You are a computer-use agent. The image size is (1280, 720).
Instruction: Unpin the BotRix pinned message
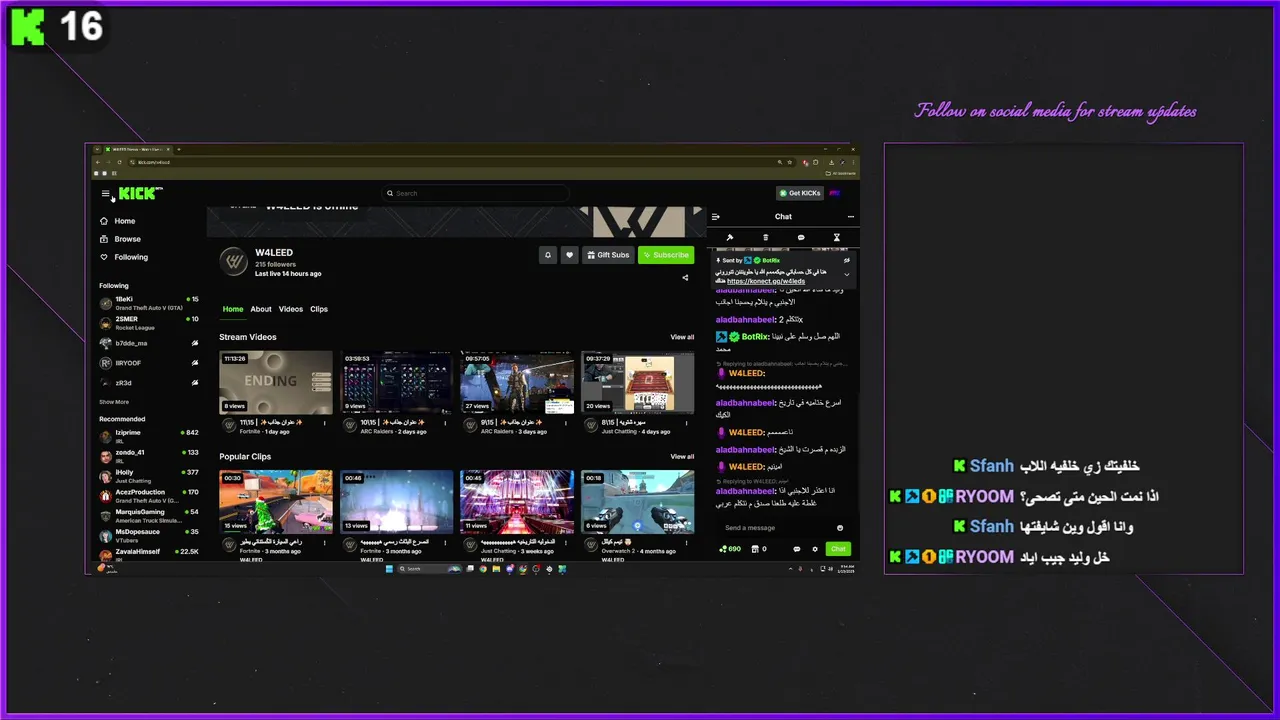click(x=847, y=260)
